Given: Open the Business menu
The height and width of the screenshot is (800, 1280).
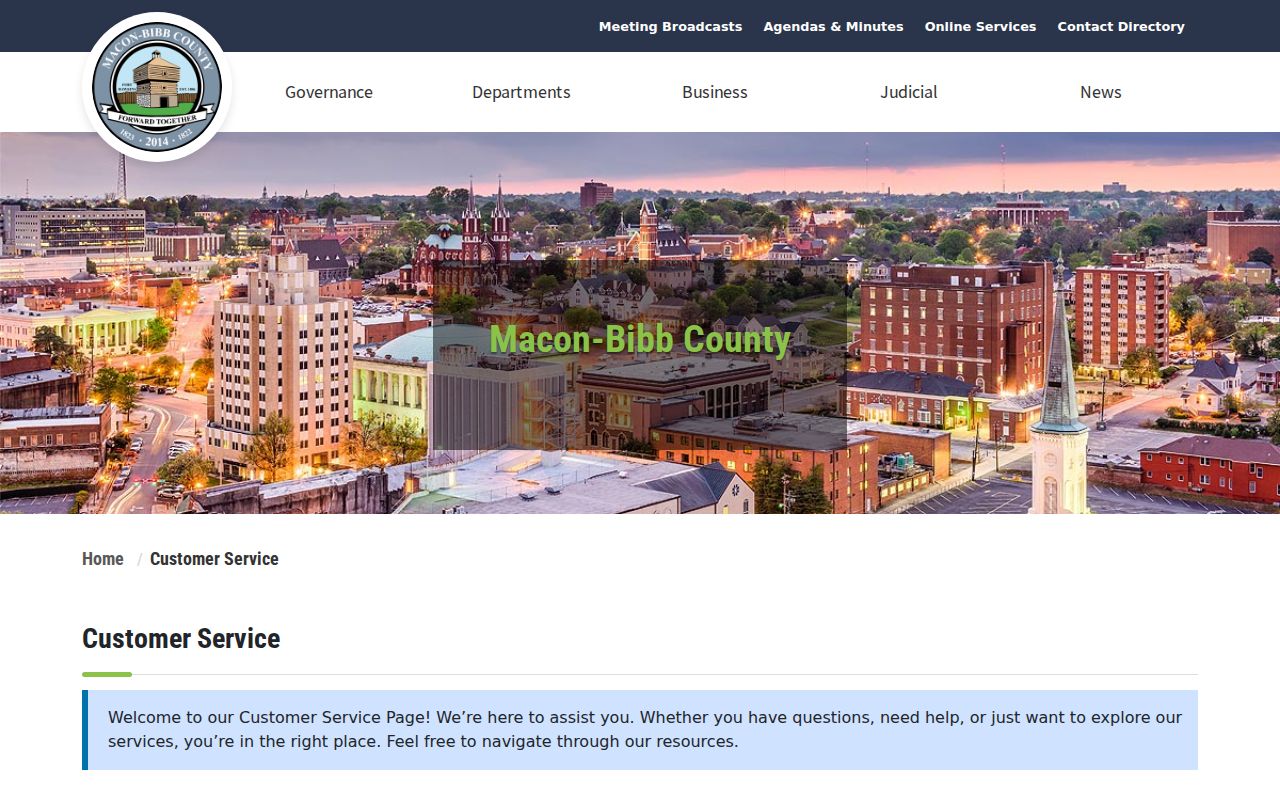Looking at the screenshot, I should (715, 92).
